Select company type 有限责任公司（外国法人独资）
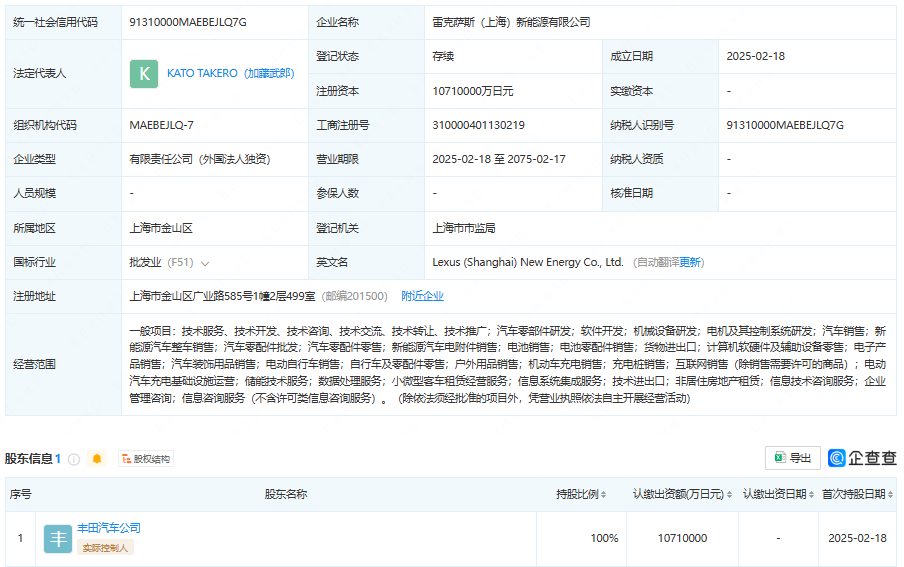Image resolution: width=904 pixels, height=567 pixels. (199, 159)
